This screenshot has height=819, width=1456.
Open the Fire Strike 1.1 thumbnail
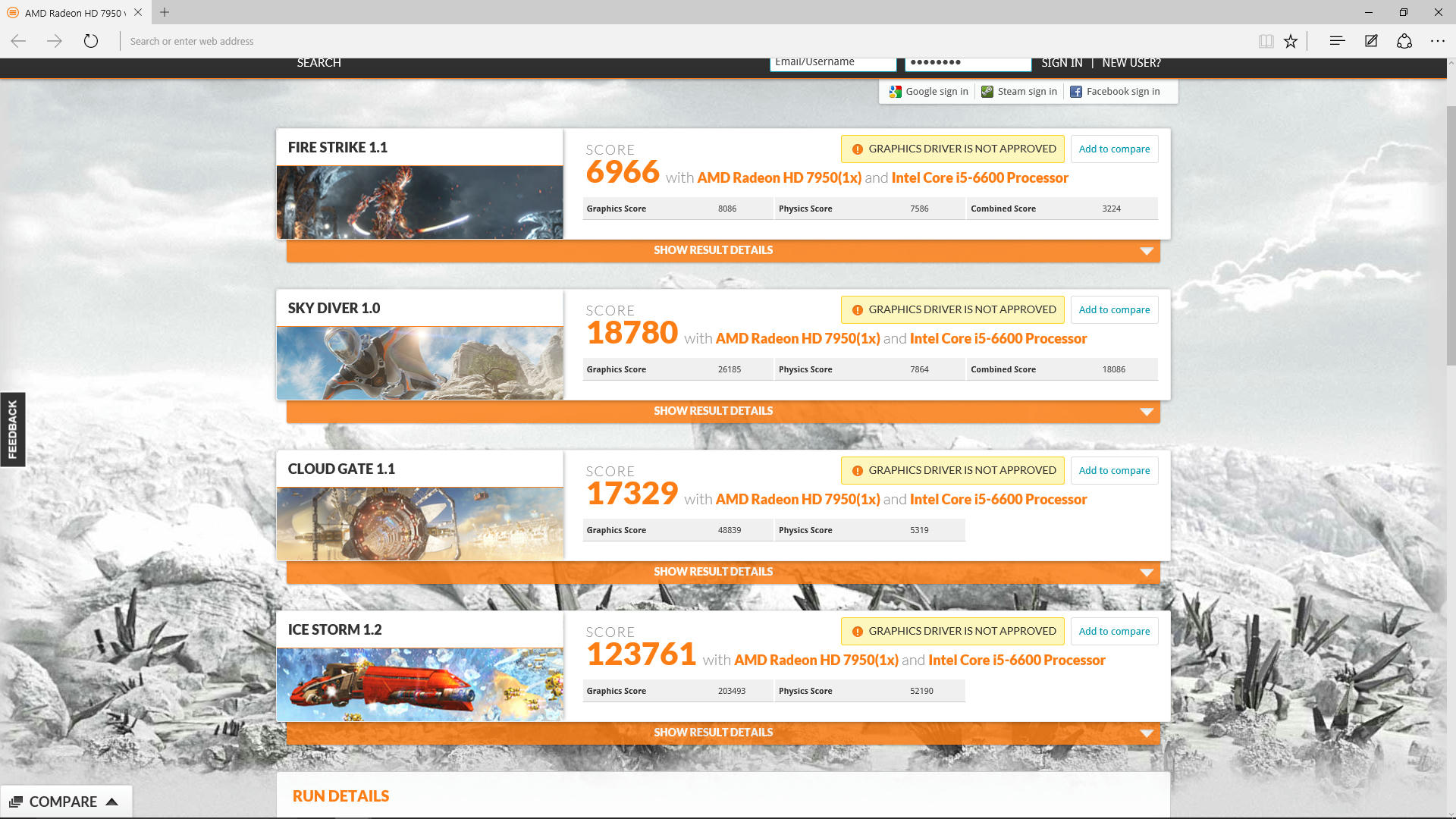click(420, 202)
